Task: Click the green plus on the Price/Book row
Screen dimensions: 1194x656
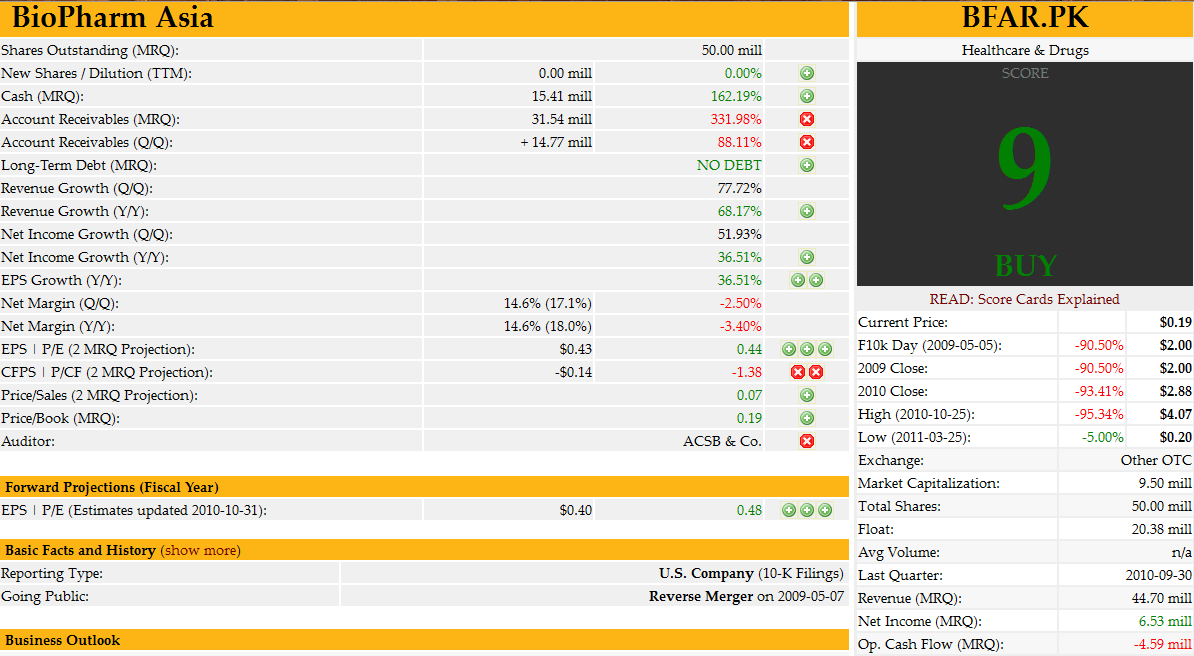Action: [807, 418]
